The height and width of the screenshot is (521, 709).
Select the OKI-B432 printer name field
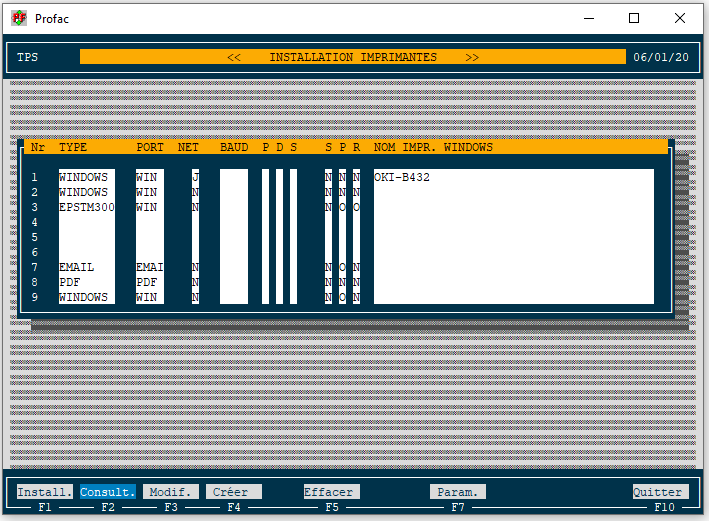tap(402, 178)
